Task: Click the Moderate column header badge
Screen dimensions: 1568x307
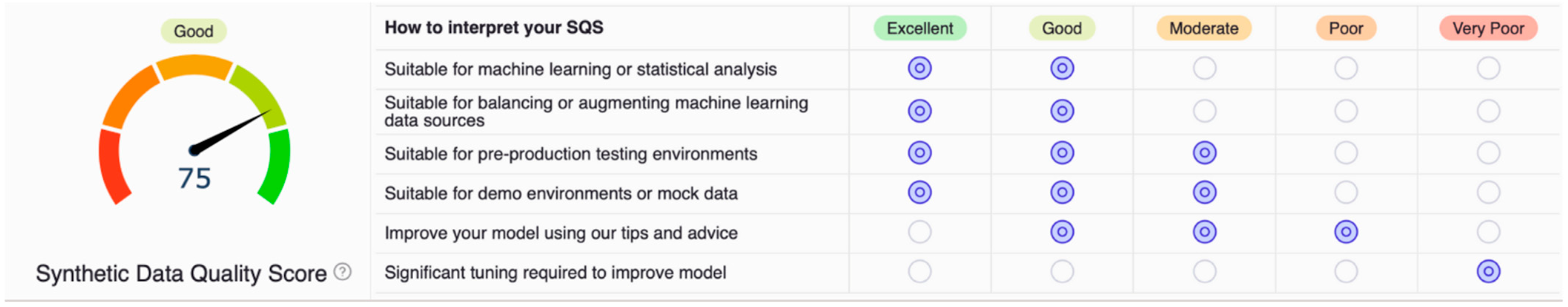Action: (1203, 29)
